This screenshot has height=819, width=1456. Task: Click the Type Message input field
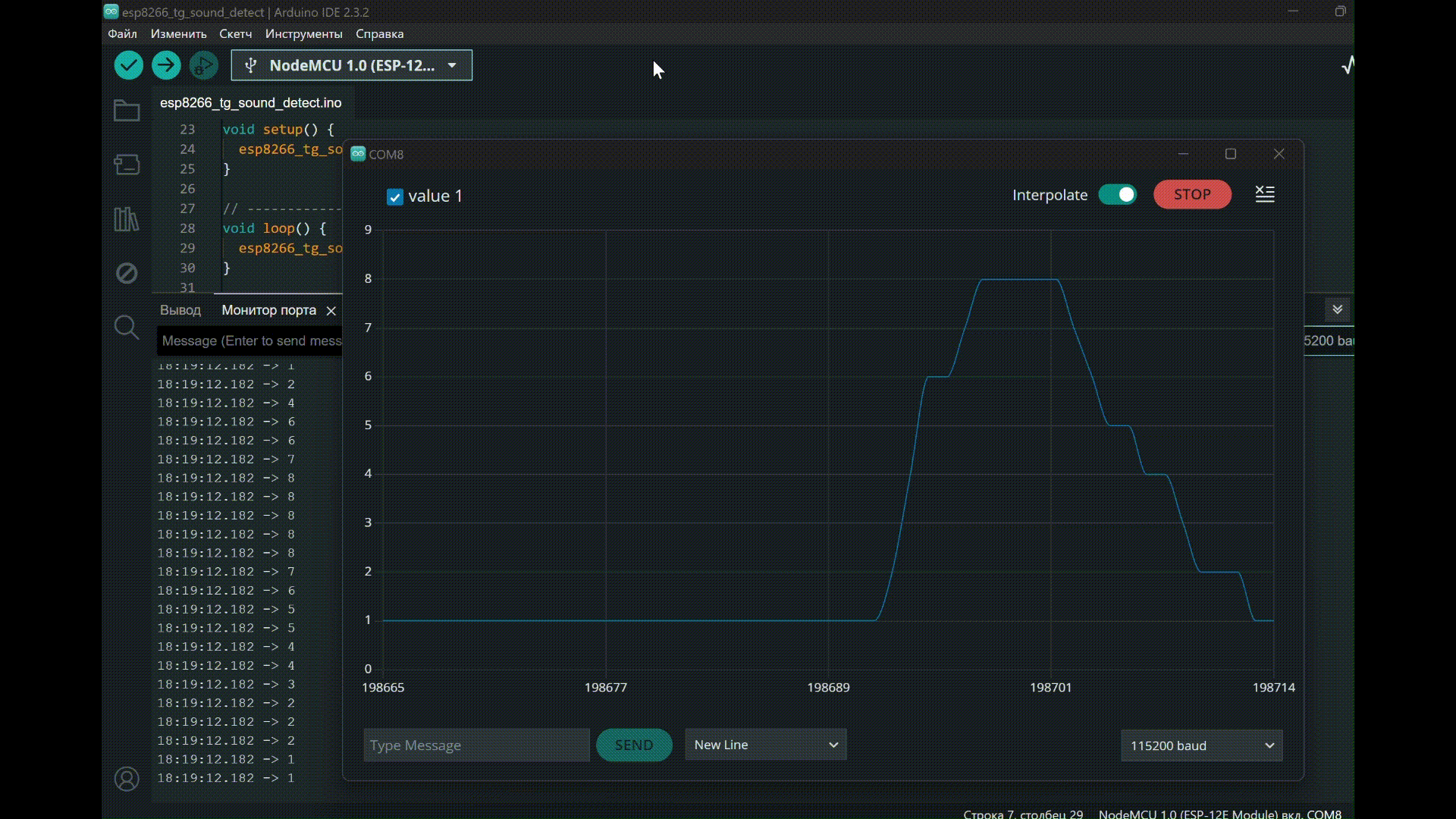(476, 745)
